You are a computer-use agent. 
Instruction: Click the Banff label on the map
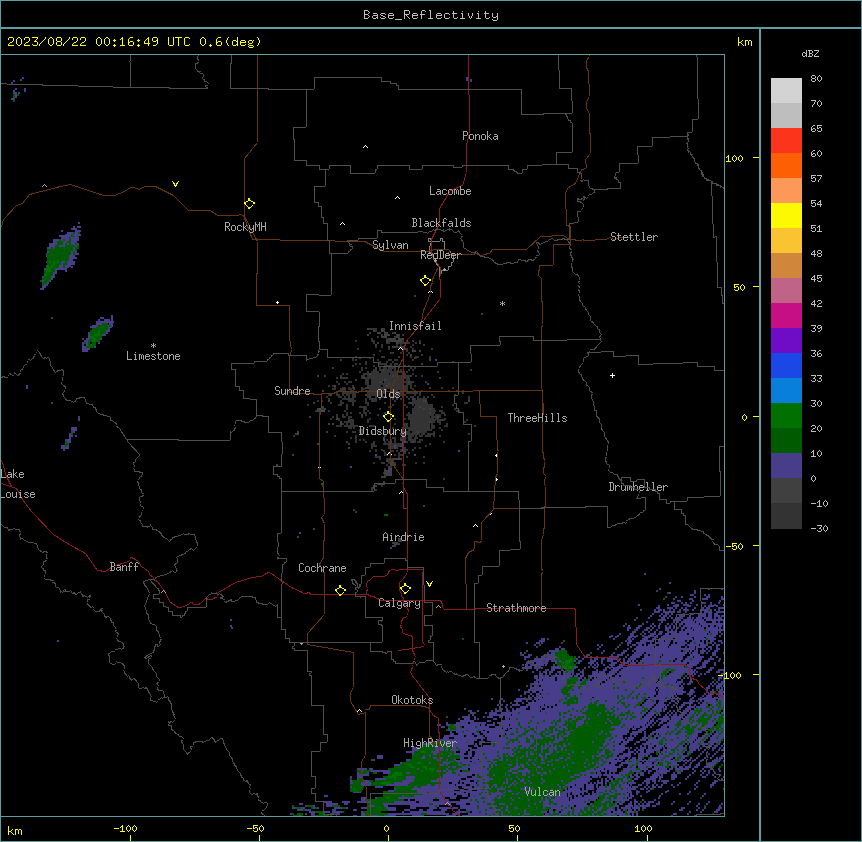[x=124, y=567]
